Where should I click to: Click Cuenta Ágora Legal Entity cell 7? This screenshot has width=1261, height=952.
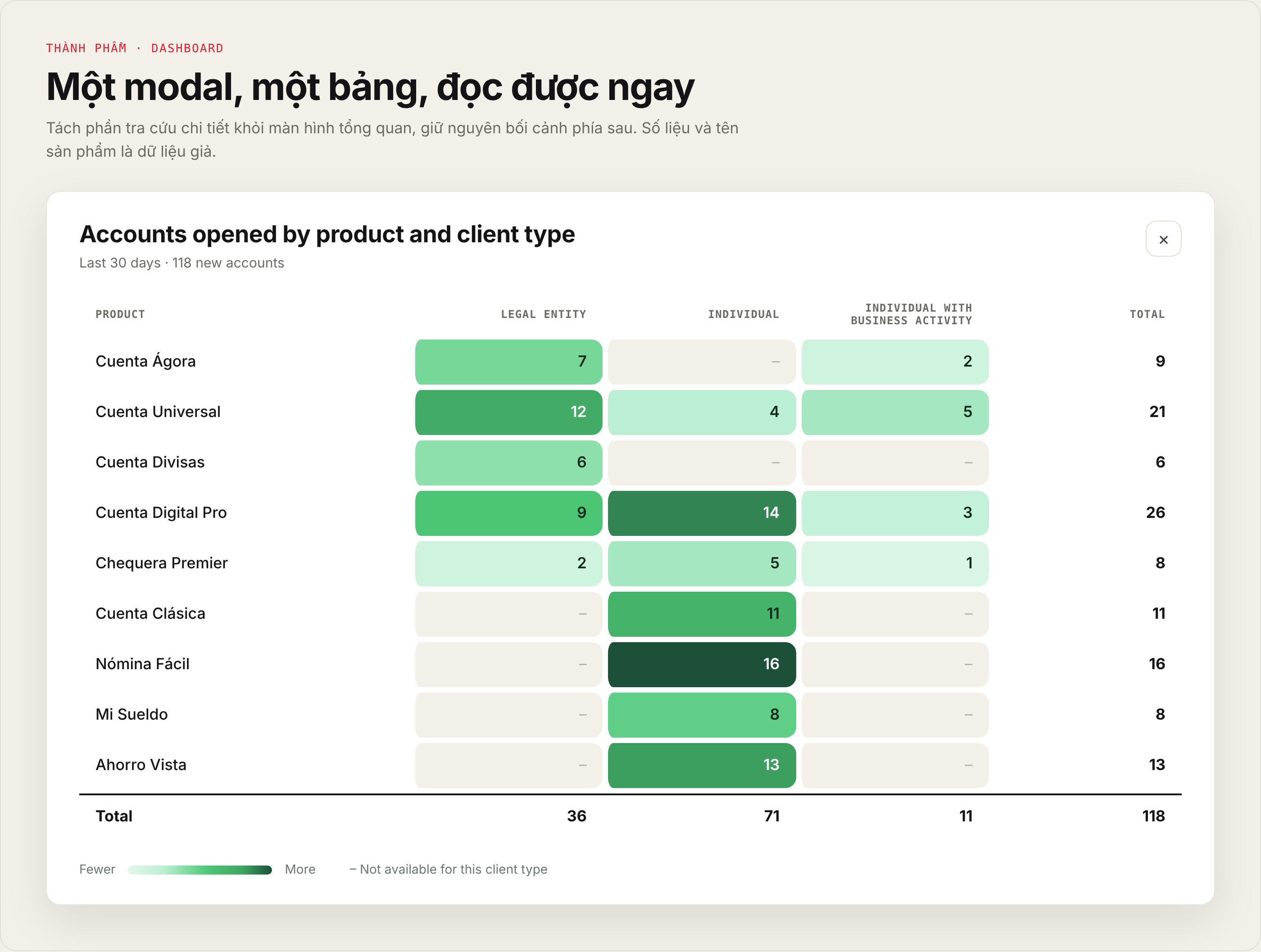pos(508,362)
